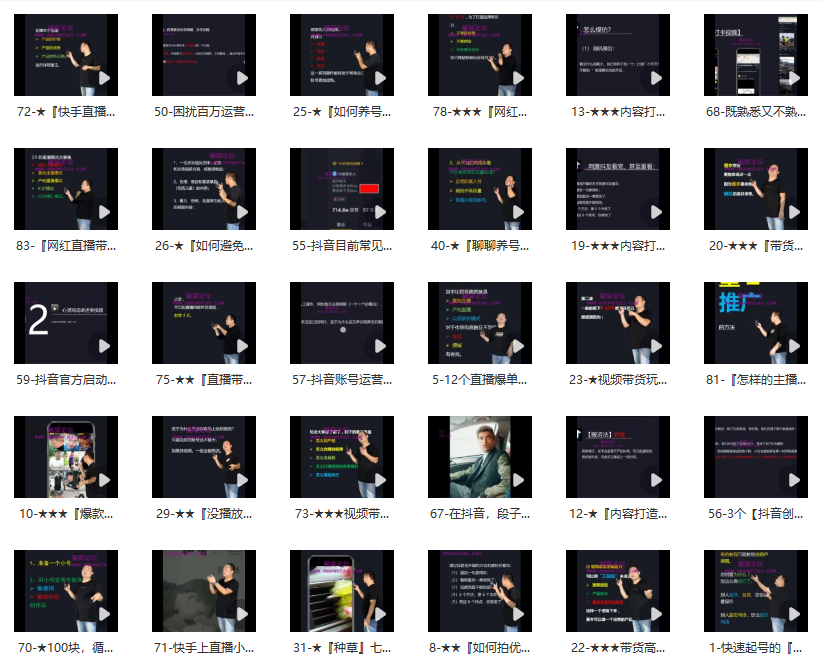Image resolution: width=822 pixels, height=666 pixels.
Task: Click title 70-★100块，循
Action: tap(66, 648)
